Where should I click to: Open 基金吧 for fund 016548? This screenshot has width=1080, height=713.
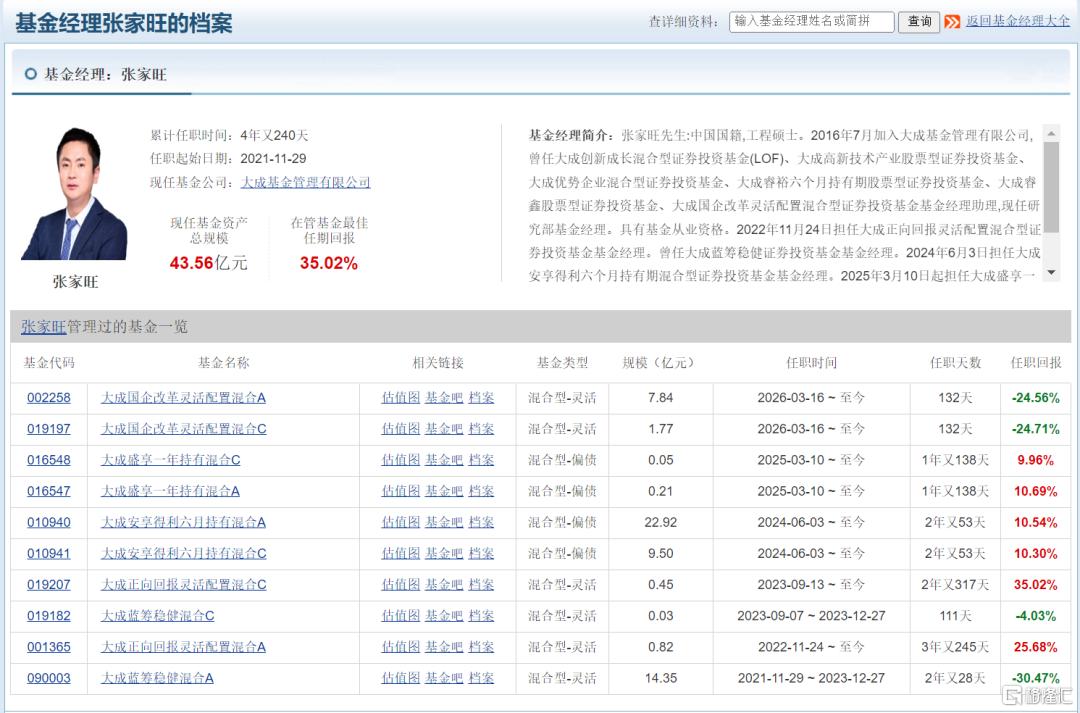(x=444, y=460)
